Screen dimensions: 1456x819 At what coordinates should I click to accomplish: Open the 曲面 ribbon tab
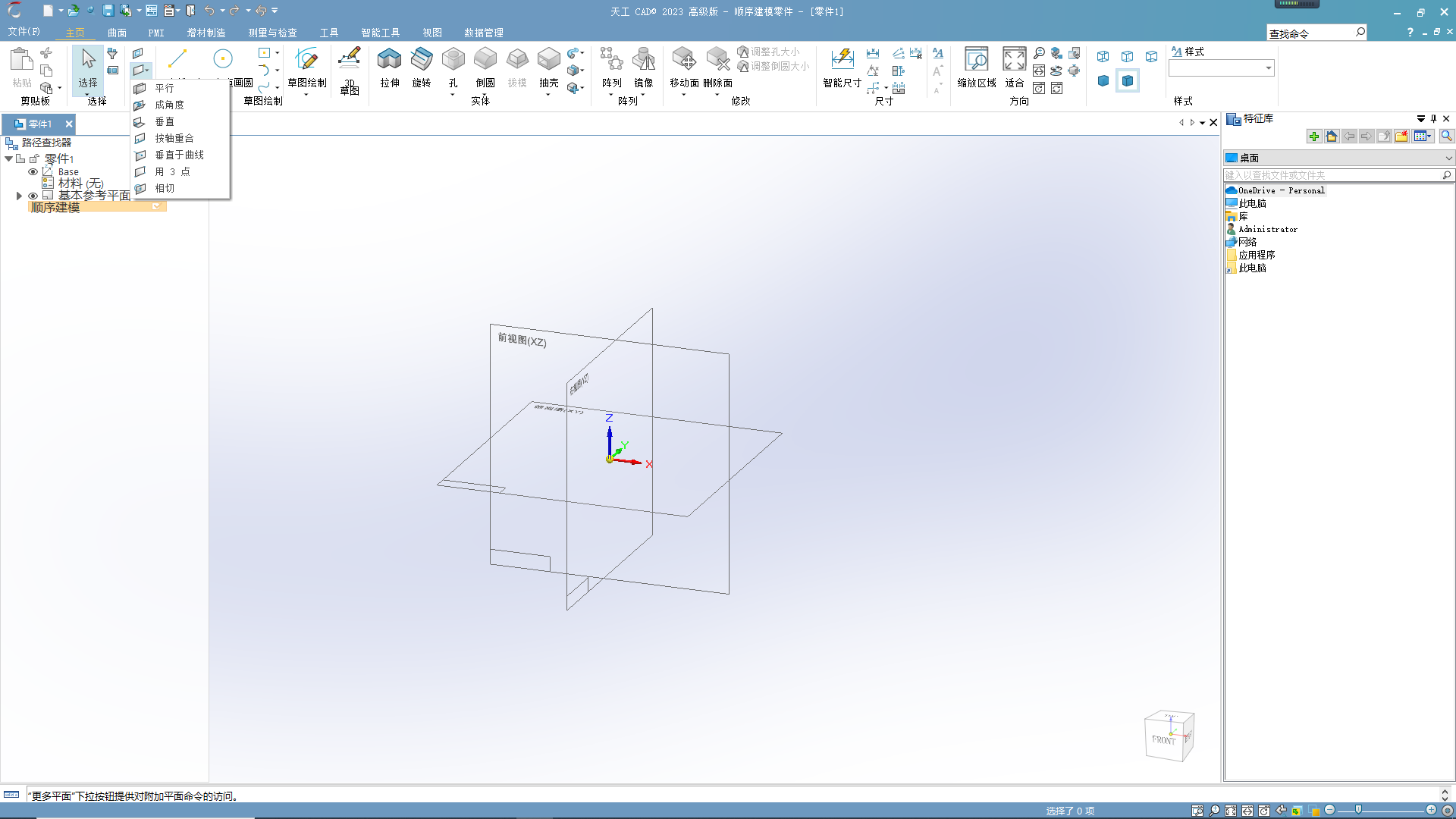pos(117,33)
